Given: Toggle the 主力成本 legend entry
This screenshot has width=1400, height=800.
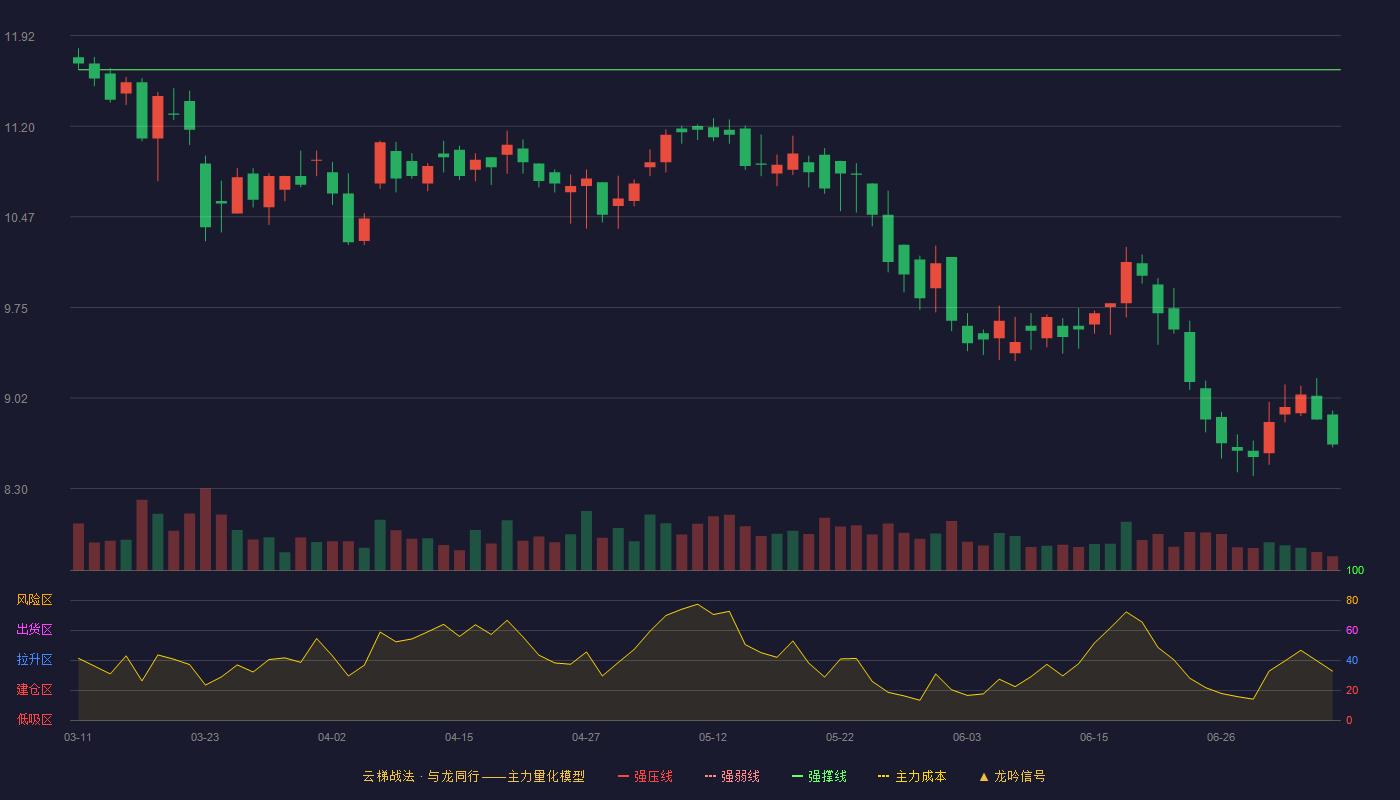Looking at the screenshot, I should click(912, 776).
